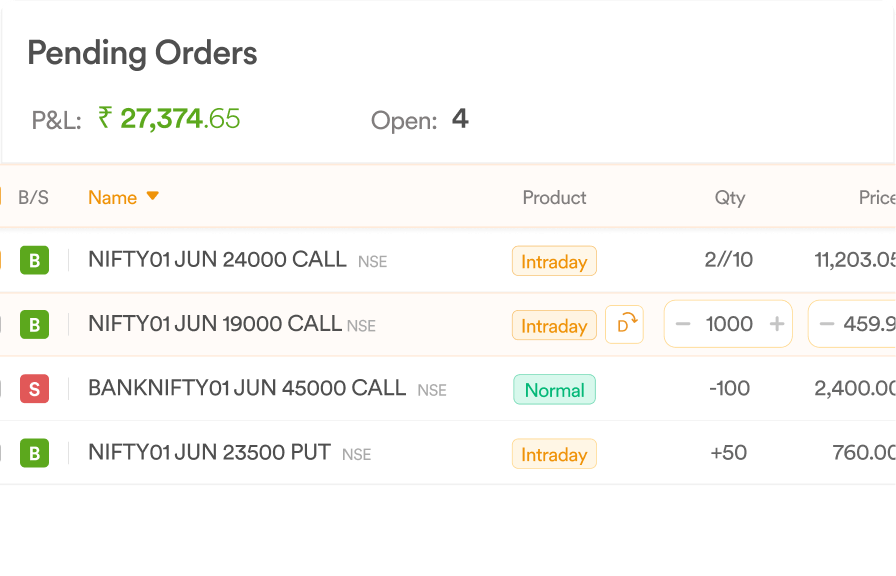Decrease quantity 1000 with minus button
Screen dimensions: 896x576
click(x=683, y=324)
